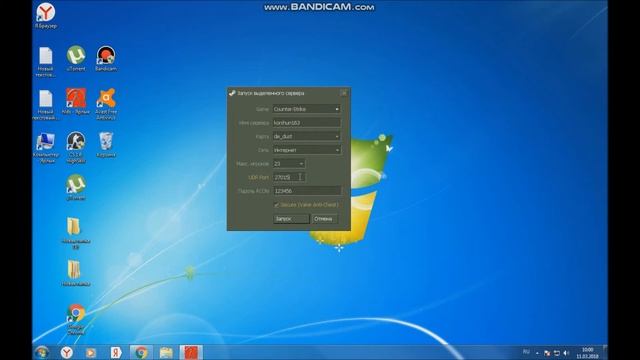Select the Recycle Bin (Корзина) icon
640x360 pixels.
106,144
